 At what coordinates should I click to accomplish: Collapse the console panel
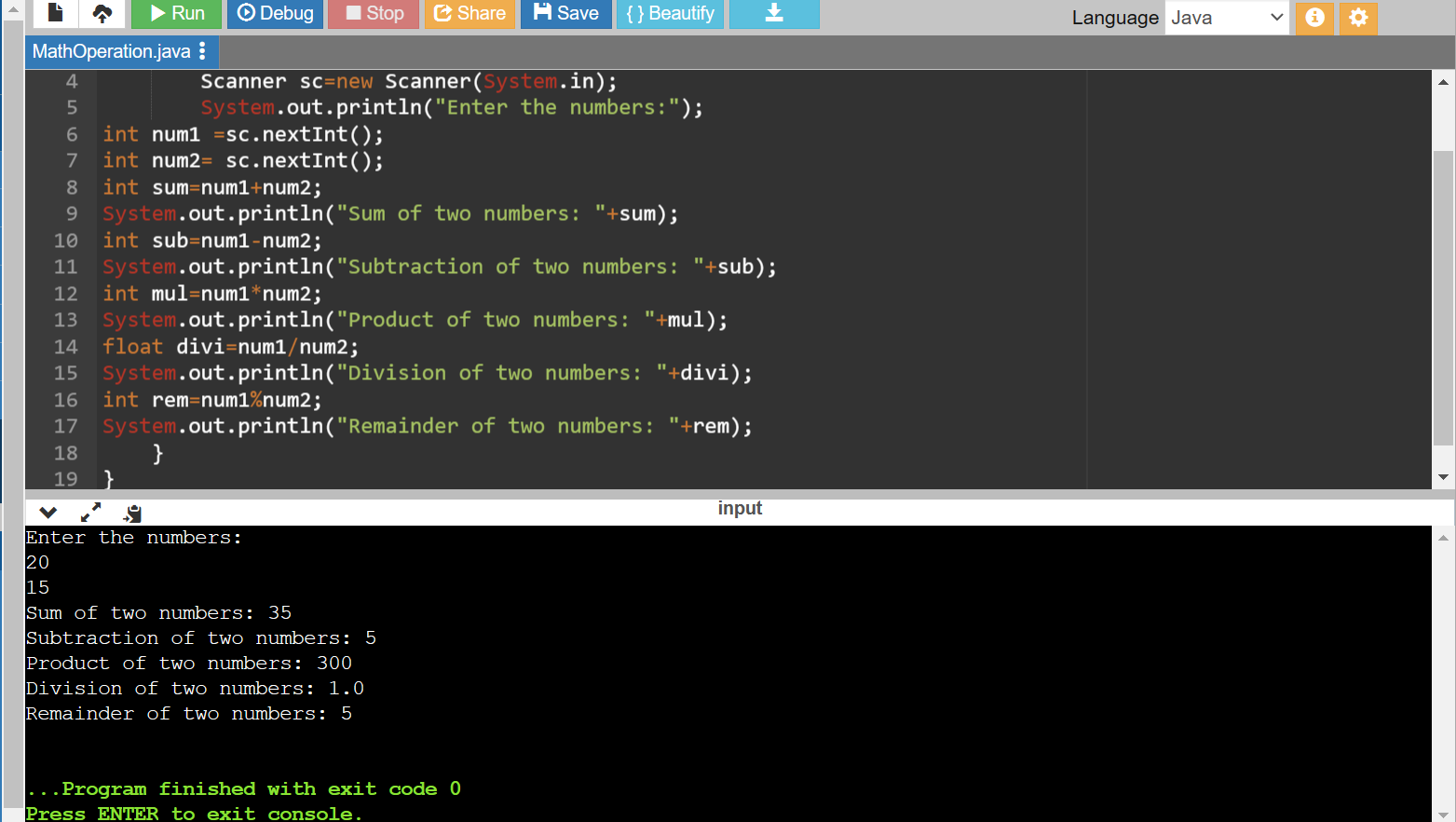(48, 512)
